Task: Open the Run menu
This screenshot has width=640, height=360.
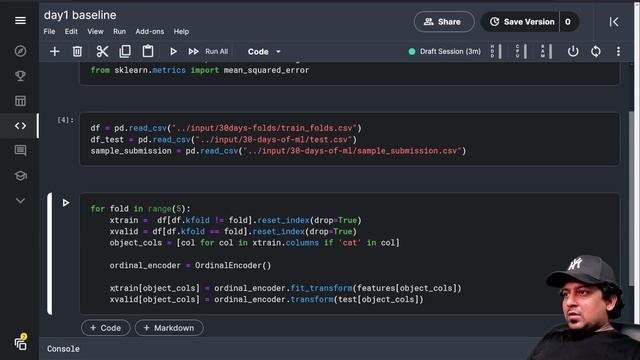Action: 120,31
